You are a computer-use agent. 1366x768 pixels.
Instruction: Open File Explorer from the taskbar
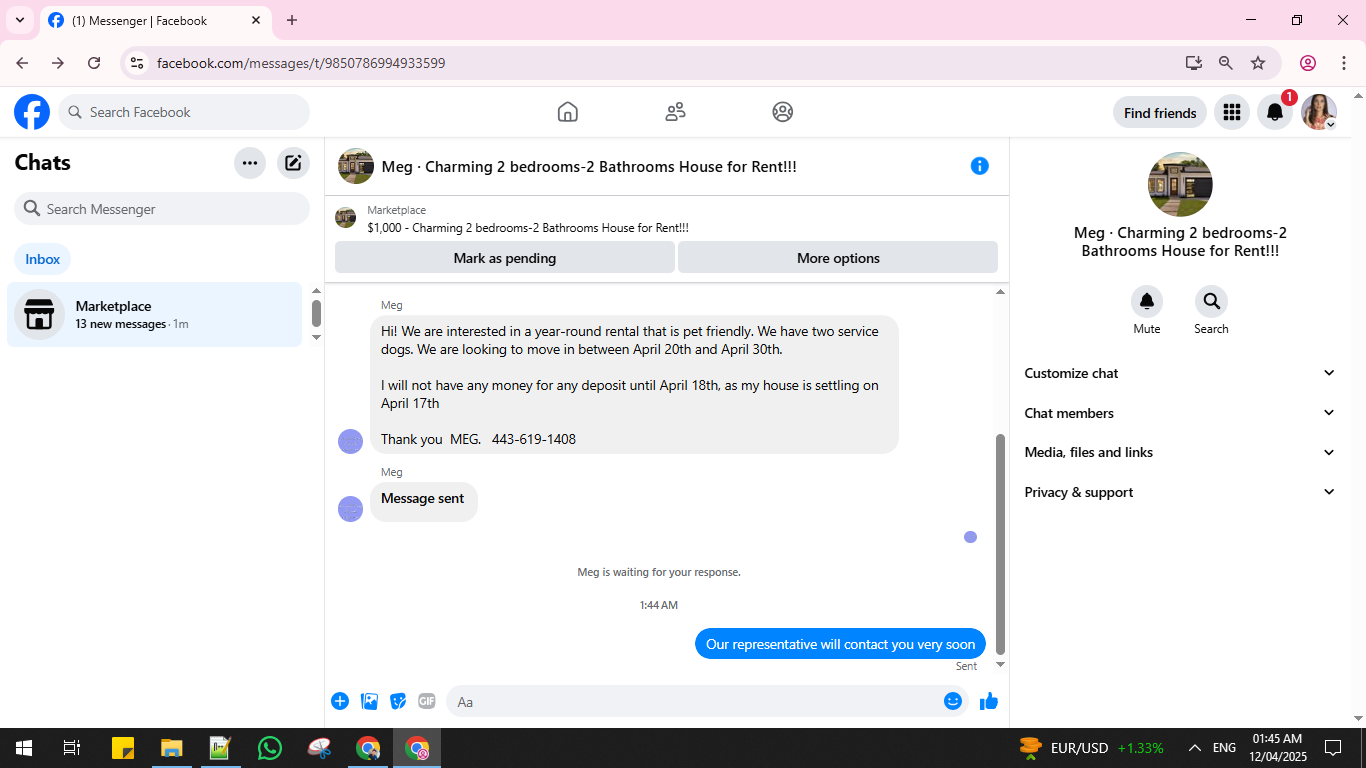coord(172,748)
